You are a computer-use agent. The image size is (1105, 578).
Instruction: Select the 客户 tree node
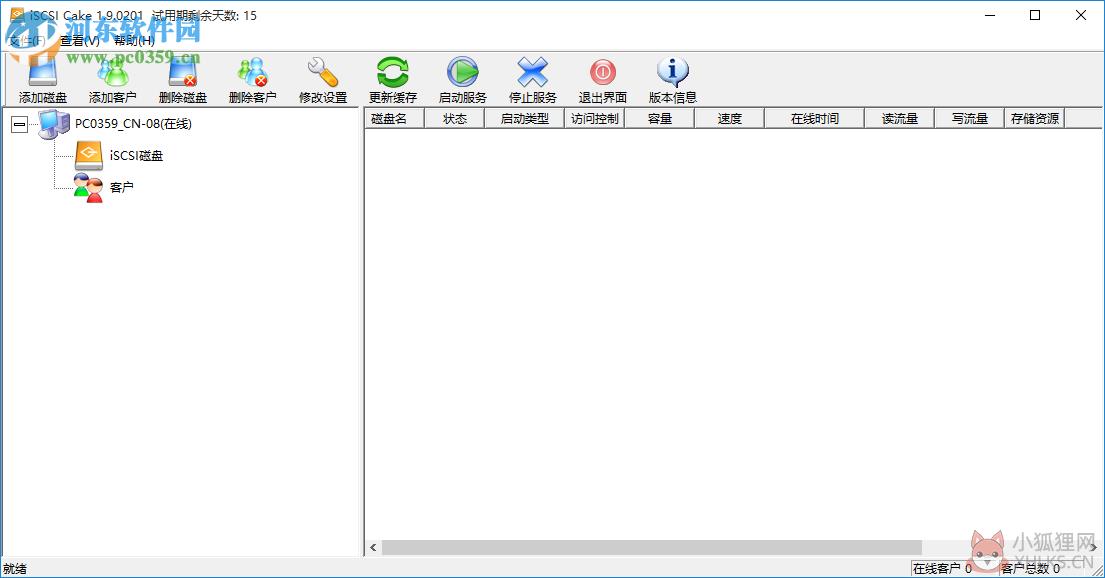coord(121,187)
